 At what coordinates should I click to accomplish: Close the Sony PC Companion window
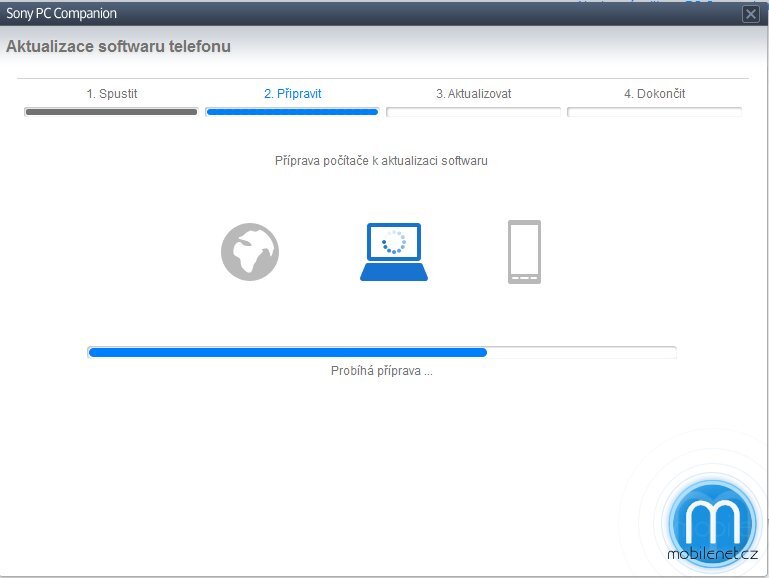click(750, 14)
